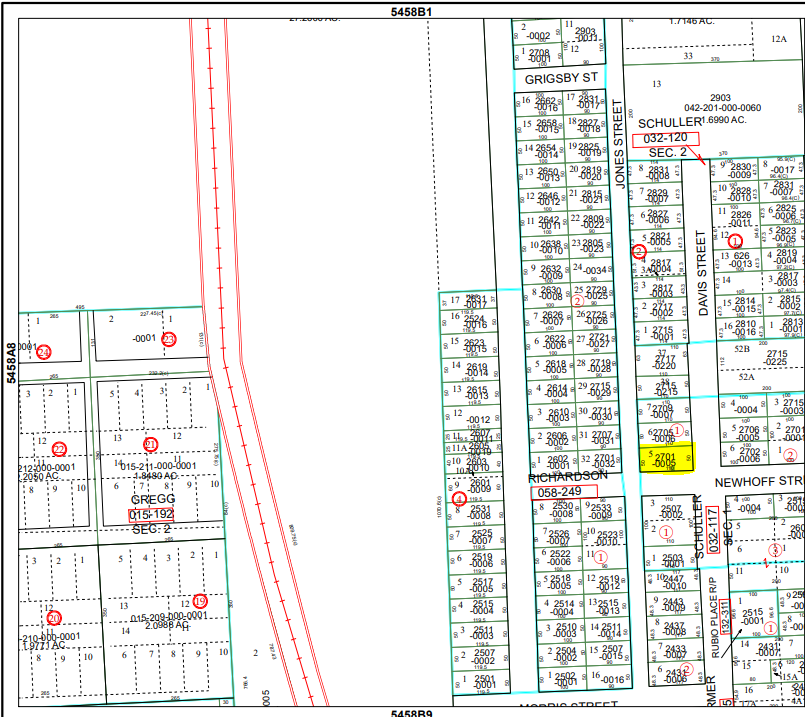Click red circled block number 24
Viewport: 805px width, 717px height.
pyautogui.click(x=44, y=352)
